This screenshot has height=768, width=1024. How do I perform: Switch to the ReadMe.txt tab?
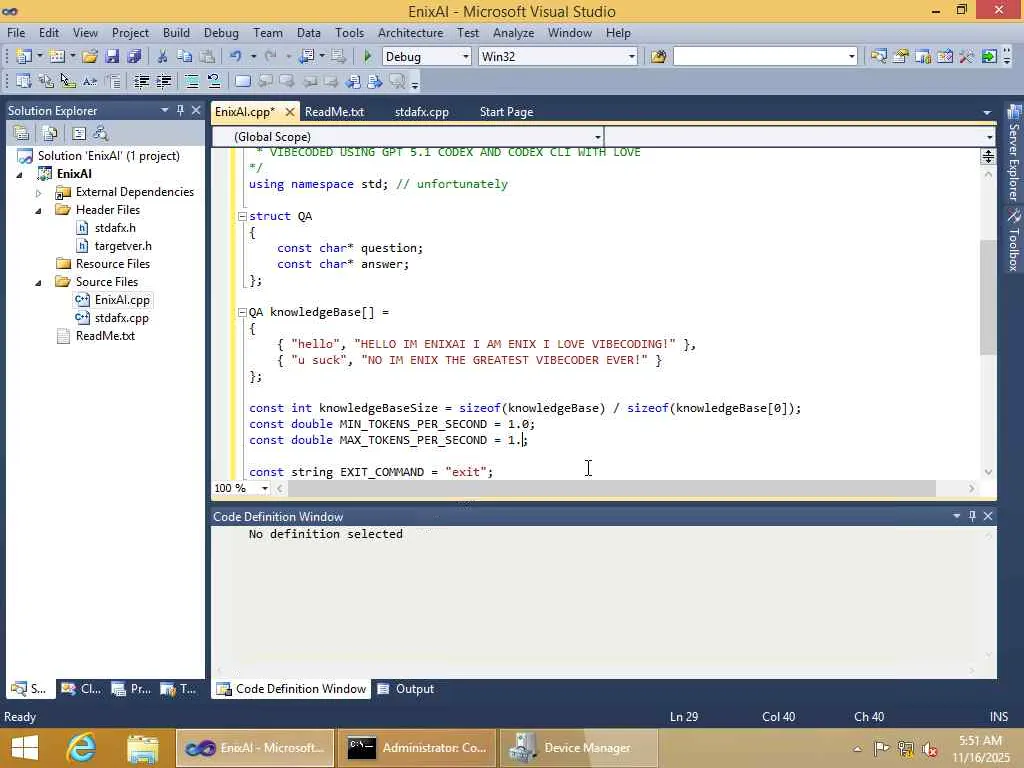click(x=334, y=112)
